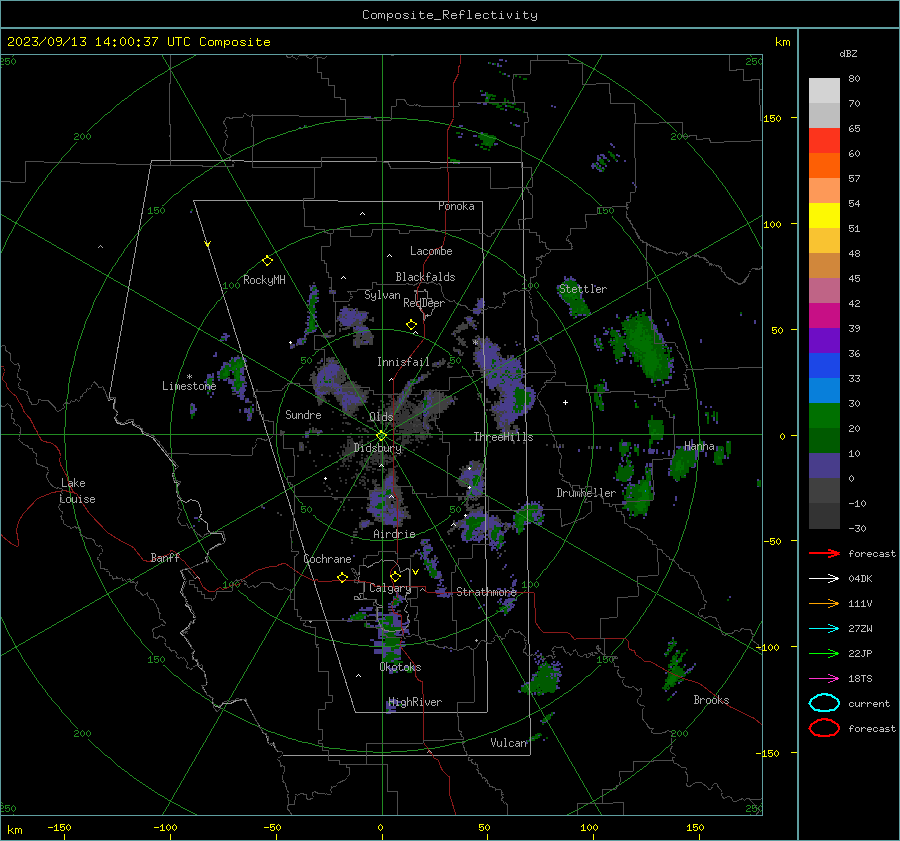Select the magenta 18TS arrow icon
The image size is (900, 841).
[824, 679]
